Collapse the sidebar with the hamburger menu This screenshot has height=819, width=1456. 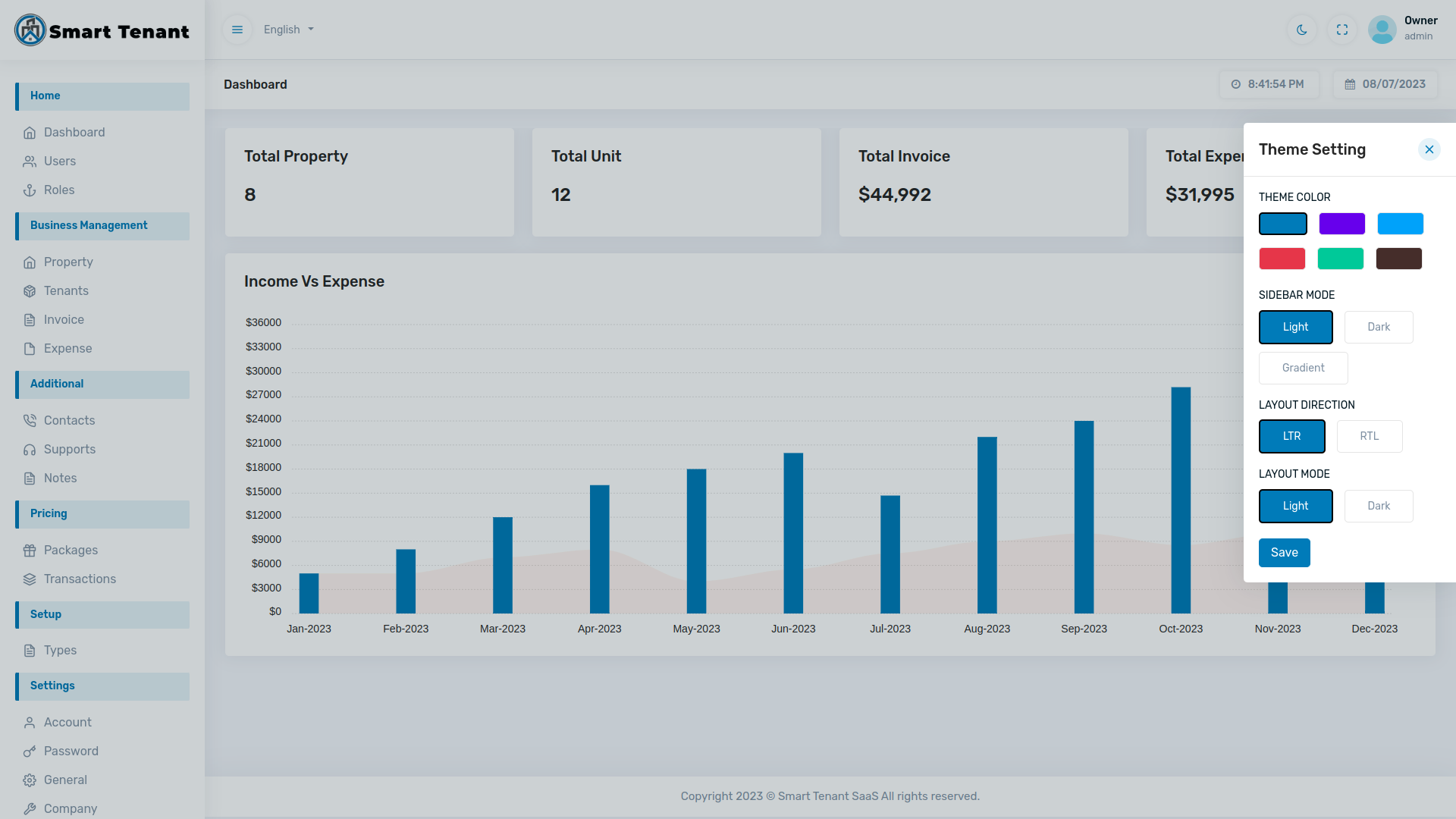tap(237, 30)
